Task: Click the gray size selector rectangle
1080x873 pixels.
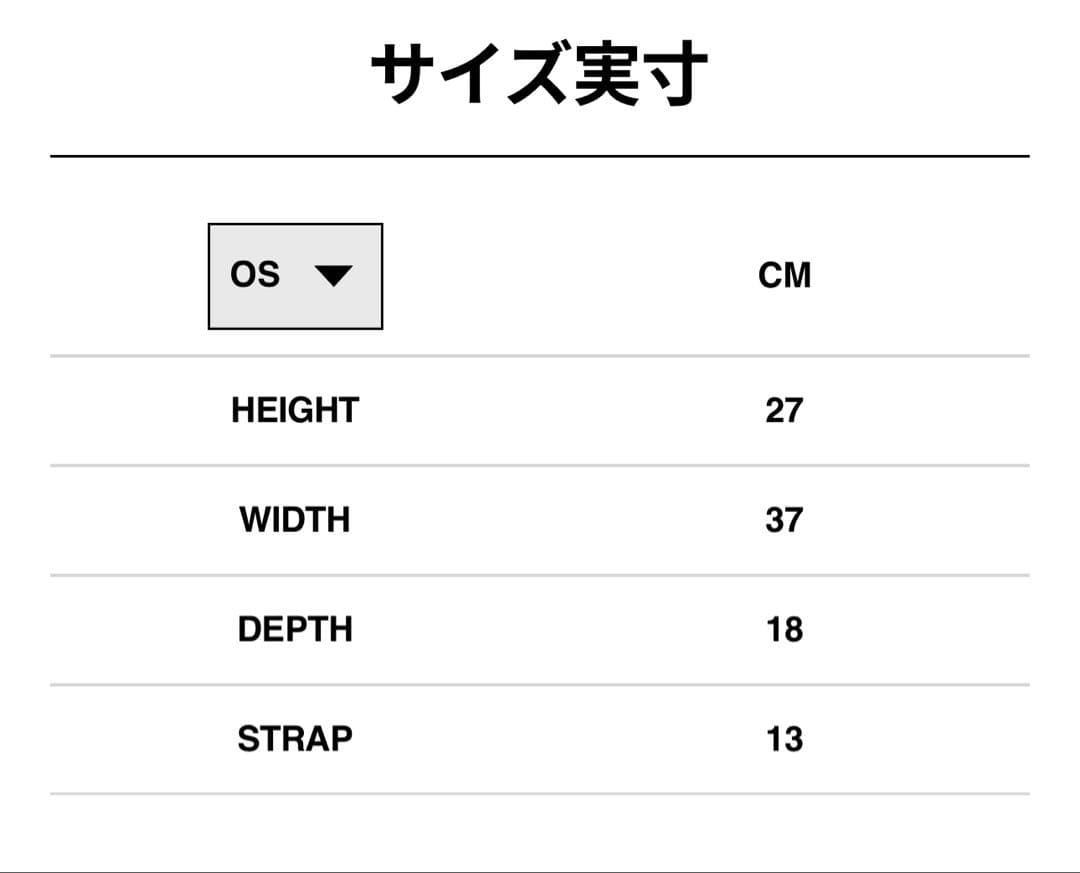Action: tap(295, 275)
